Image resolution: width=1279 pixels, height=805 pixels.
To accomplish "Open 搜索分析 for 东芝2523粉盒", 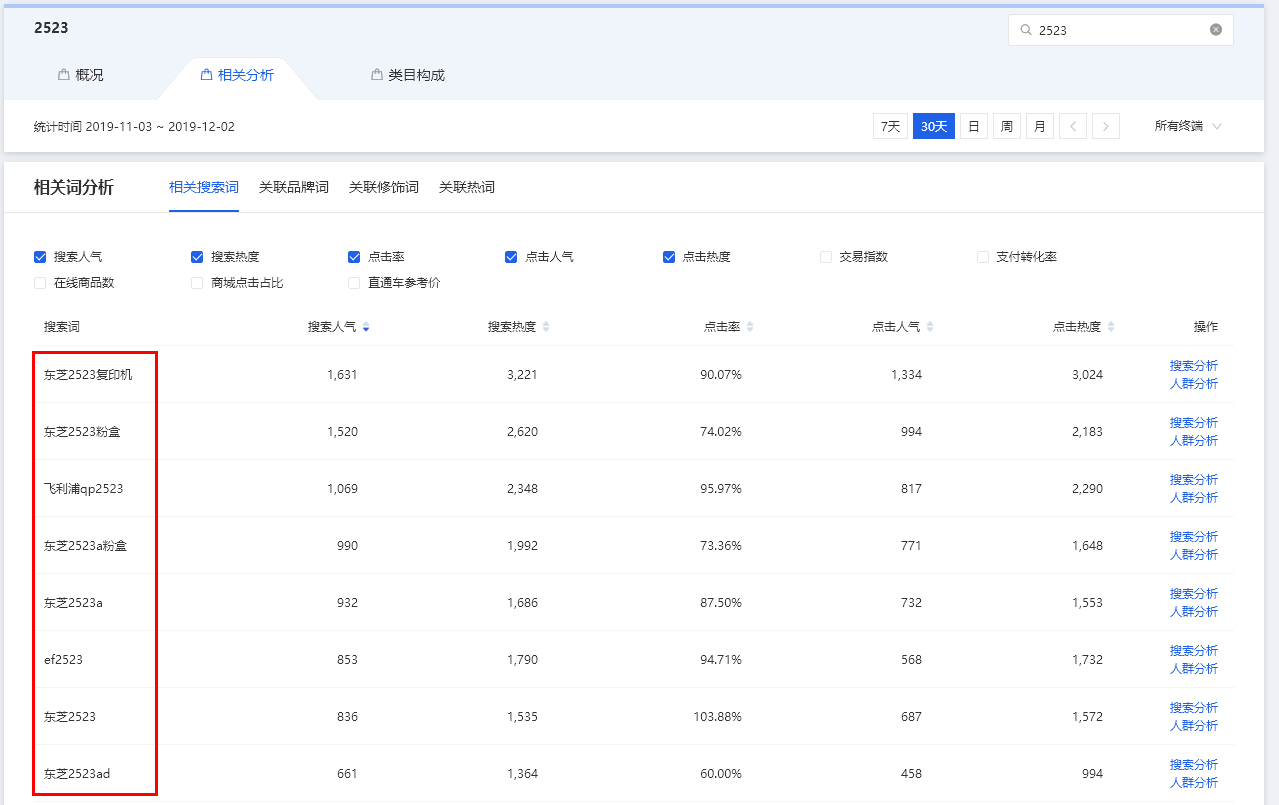I will click(1194, 423).
